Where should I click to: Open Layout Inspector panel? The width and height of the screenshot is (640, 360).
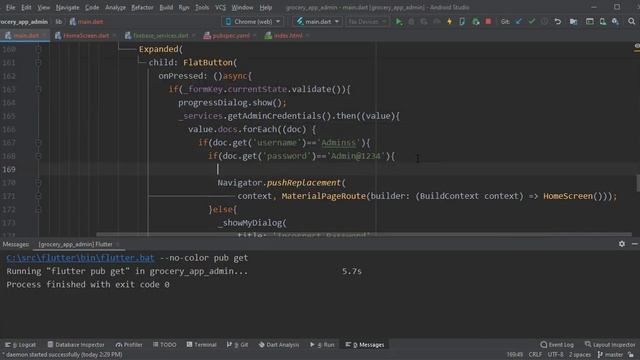click(x=610, y=345)
